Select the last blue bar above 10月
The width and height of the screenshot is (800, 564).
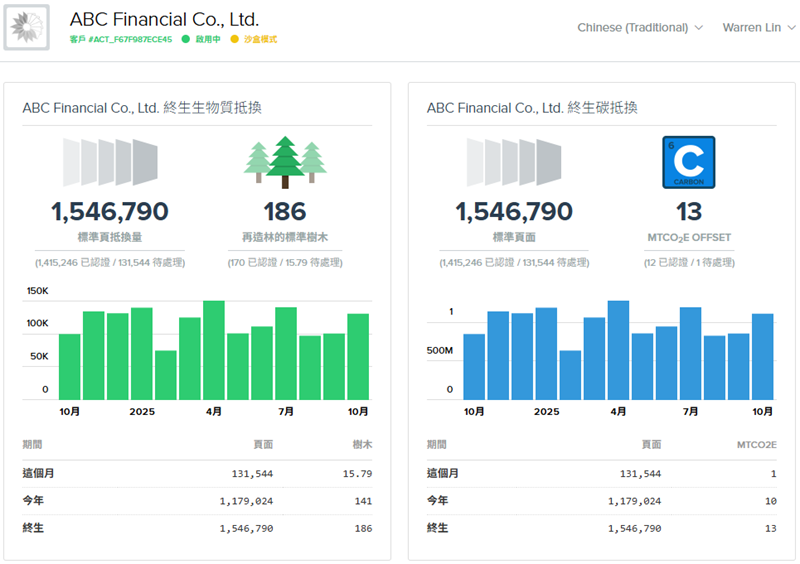(x=762, y=356)
